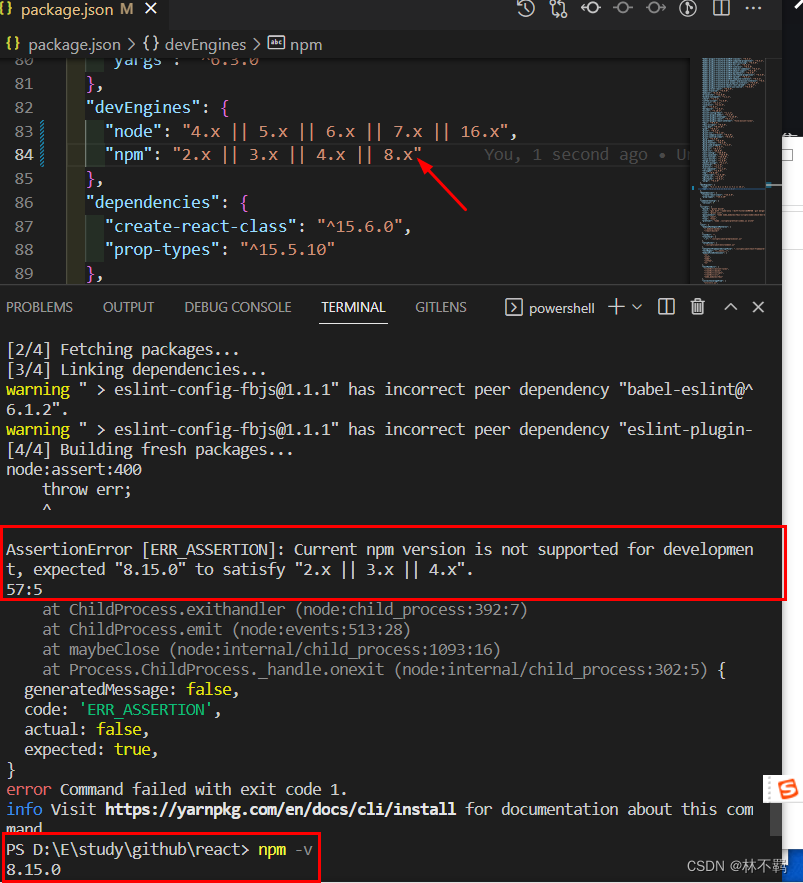The height and width of the screenshot is (883, 803).
Task: Select the package.json editor tab
Action: (83, 10)
